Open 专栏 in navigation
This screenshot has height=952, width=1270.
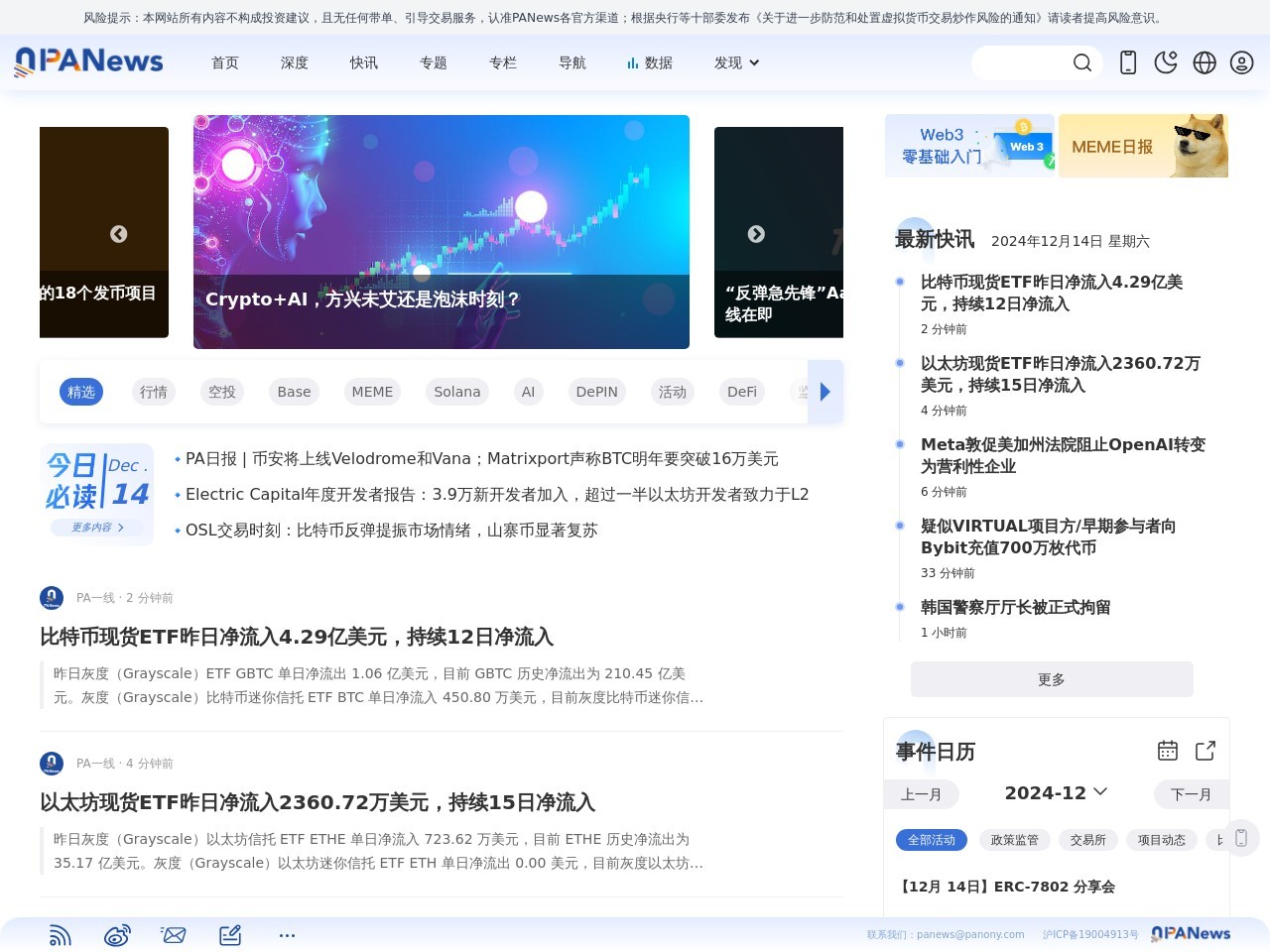(503, 62)
